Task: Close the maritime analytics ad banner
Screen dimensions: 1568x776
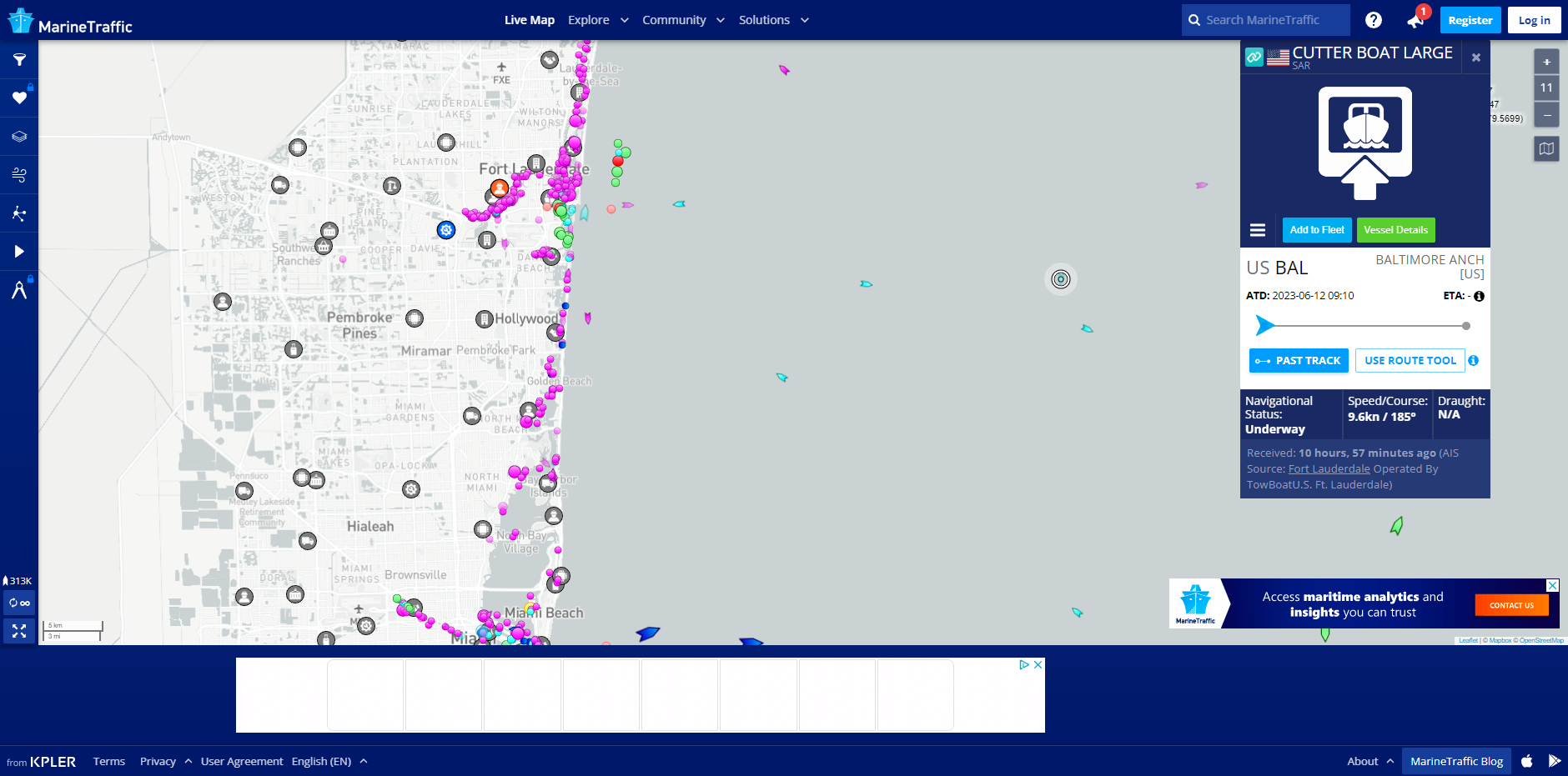Action: click(x=1553, y=586)
